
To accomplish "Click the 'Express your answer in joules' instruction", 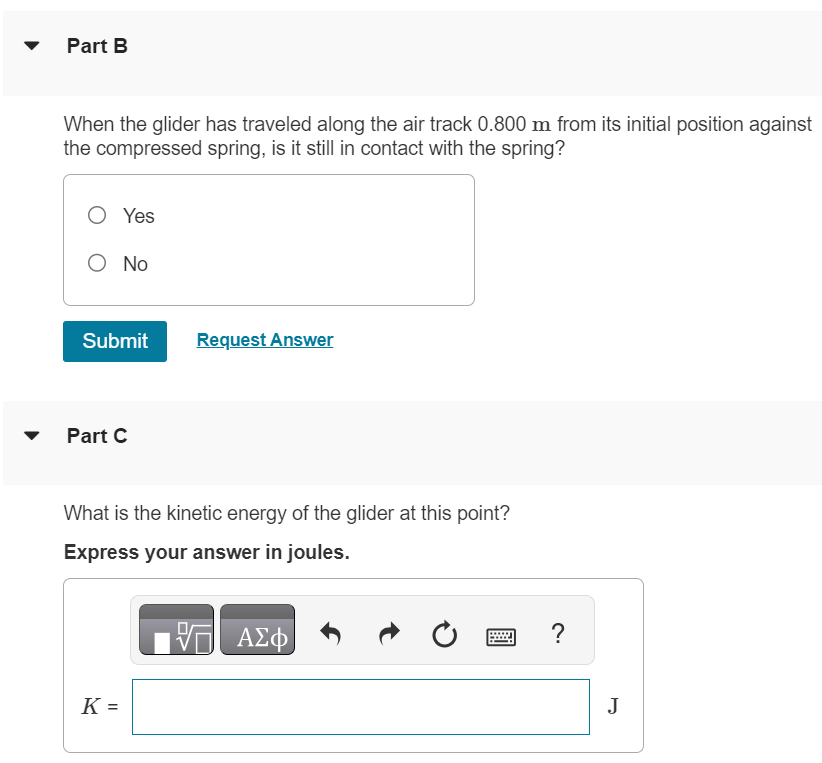I will [x=207, y=552].
